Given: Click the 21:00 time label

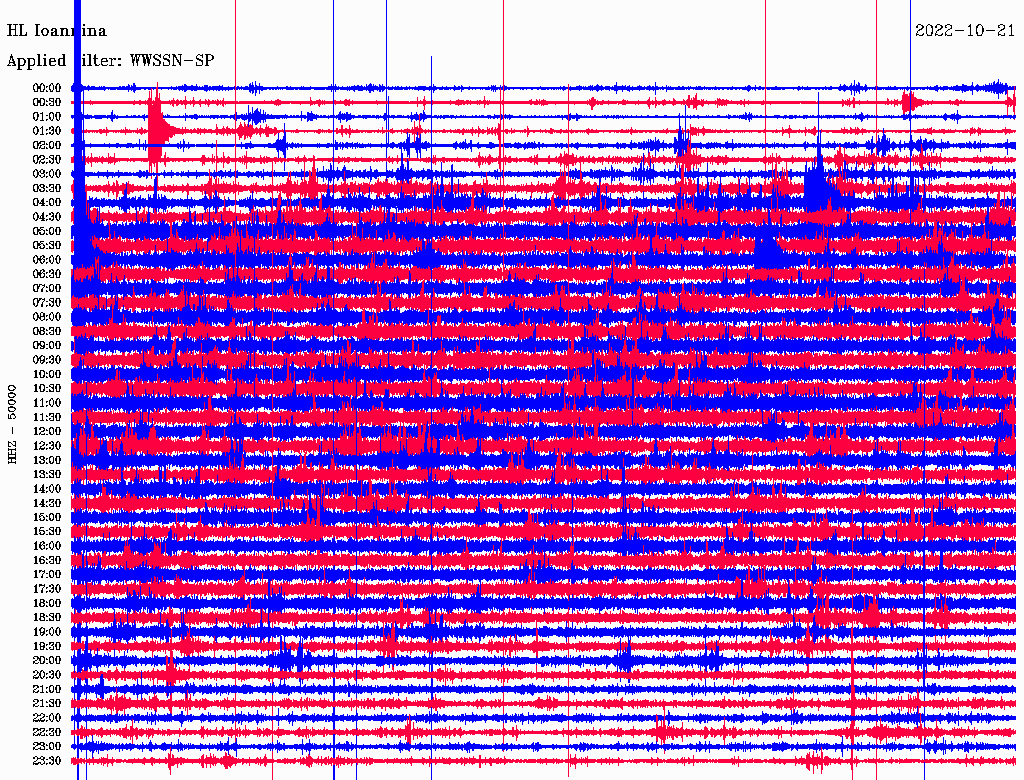Looking at the screenshot, I should 47,689.
